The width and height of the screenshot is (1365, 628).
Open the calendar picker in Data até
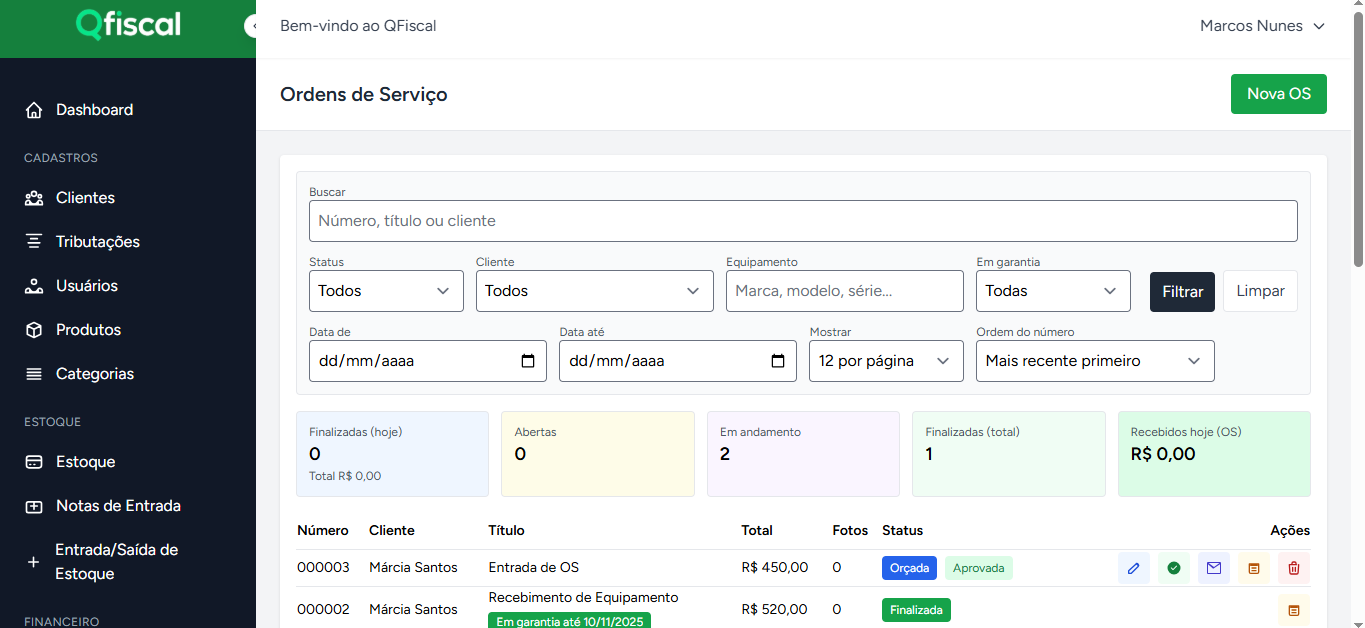pyautogui.click(x=778, y=361)
